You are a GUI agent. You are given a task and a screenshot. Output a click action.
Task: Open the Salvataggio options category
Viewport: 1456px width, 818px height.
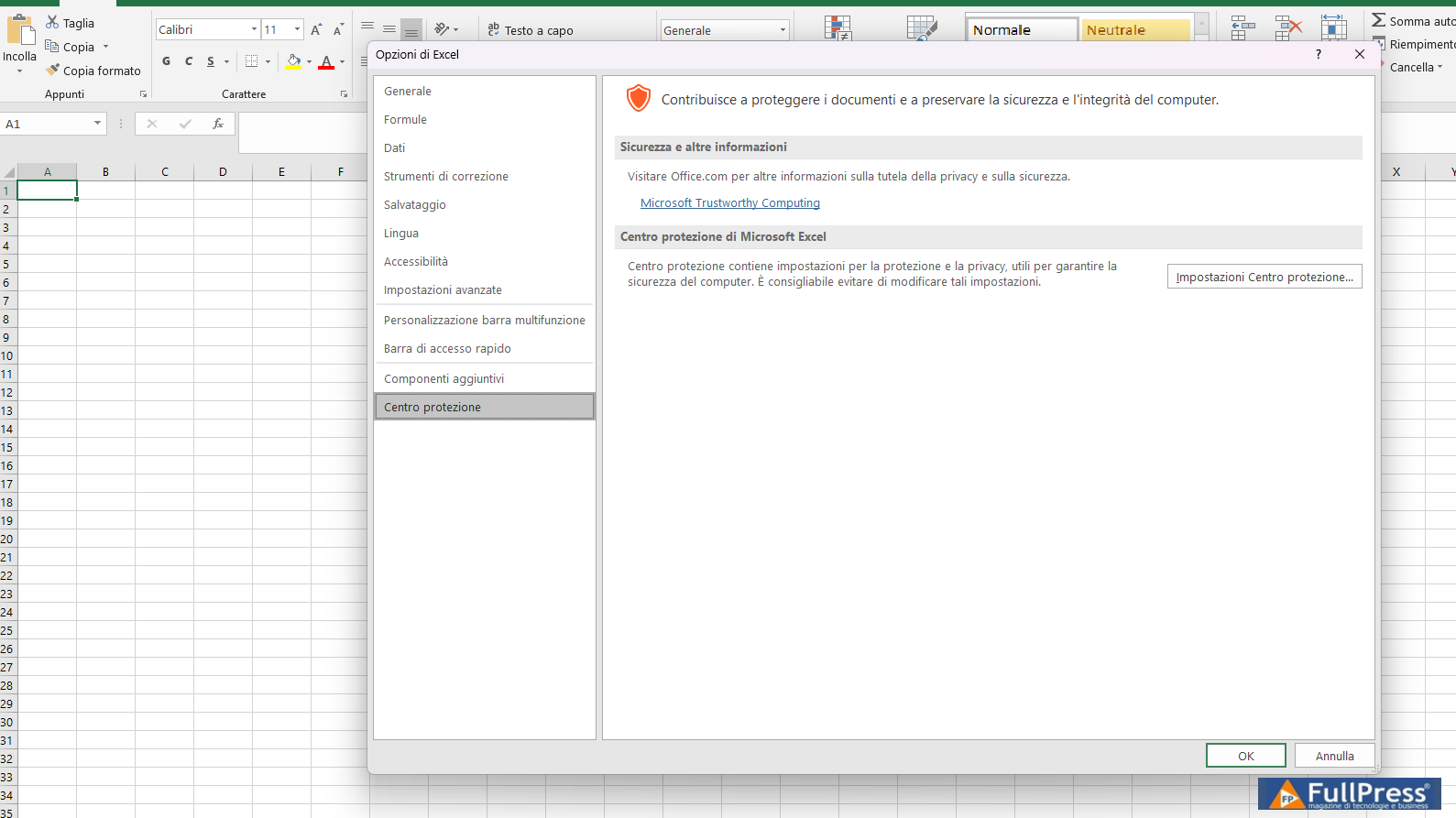(x=414, y=205)
